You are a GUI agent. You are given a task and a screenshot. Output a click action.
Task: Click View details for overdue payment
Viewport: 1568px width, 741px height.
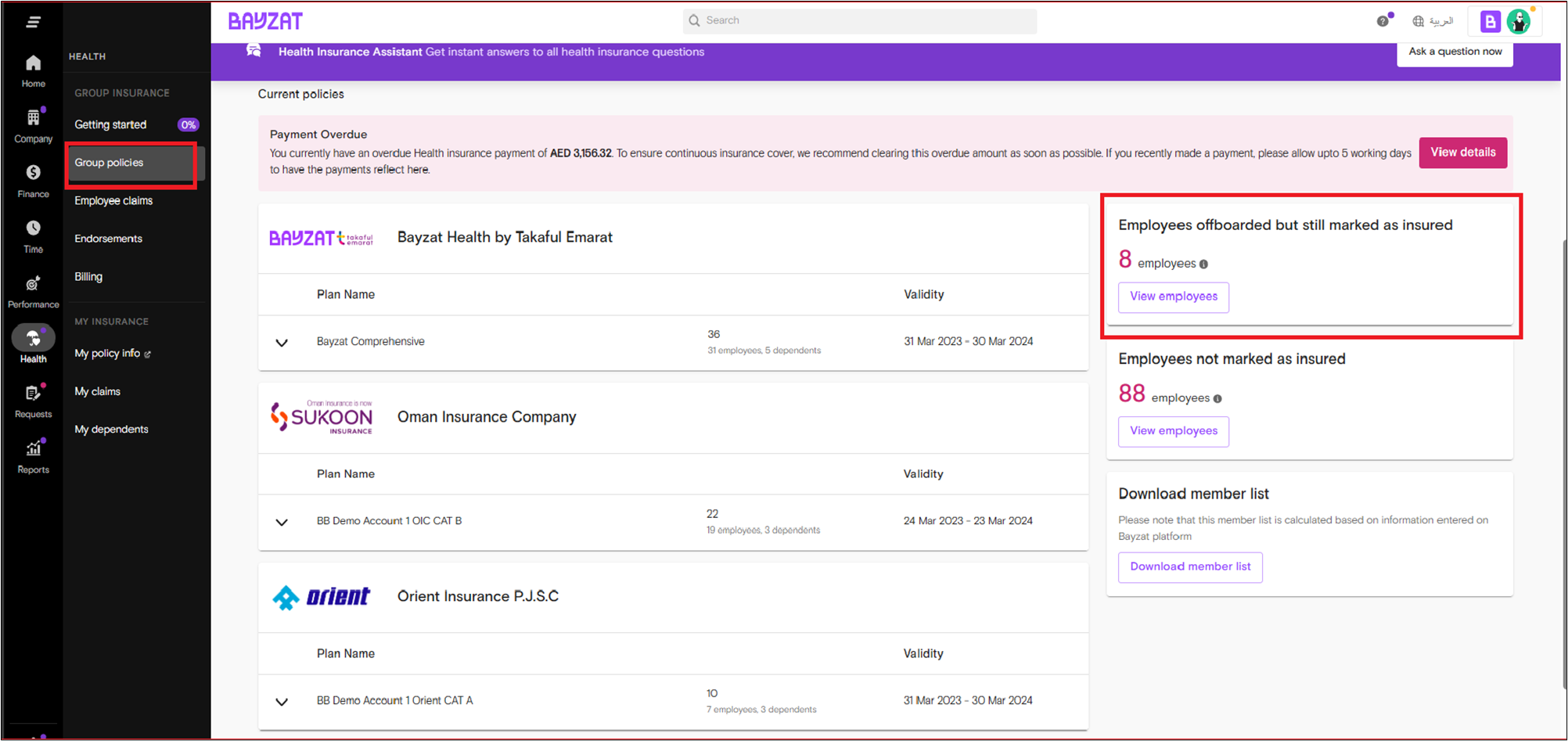[1462, 153]
